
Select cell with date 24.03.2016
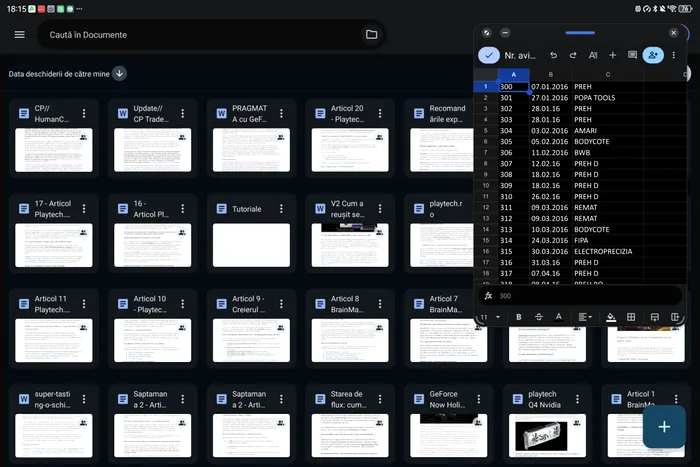(550, 240)
